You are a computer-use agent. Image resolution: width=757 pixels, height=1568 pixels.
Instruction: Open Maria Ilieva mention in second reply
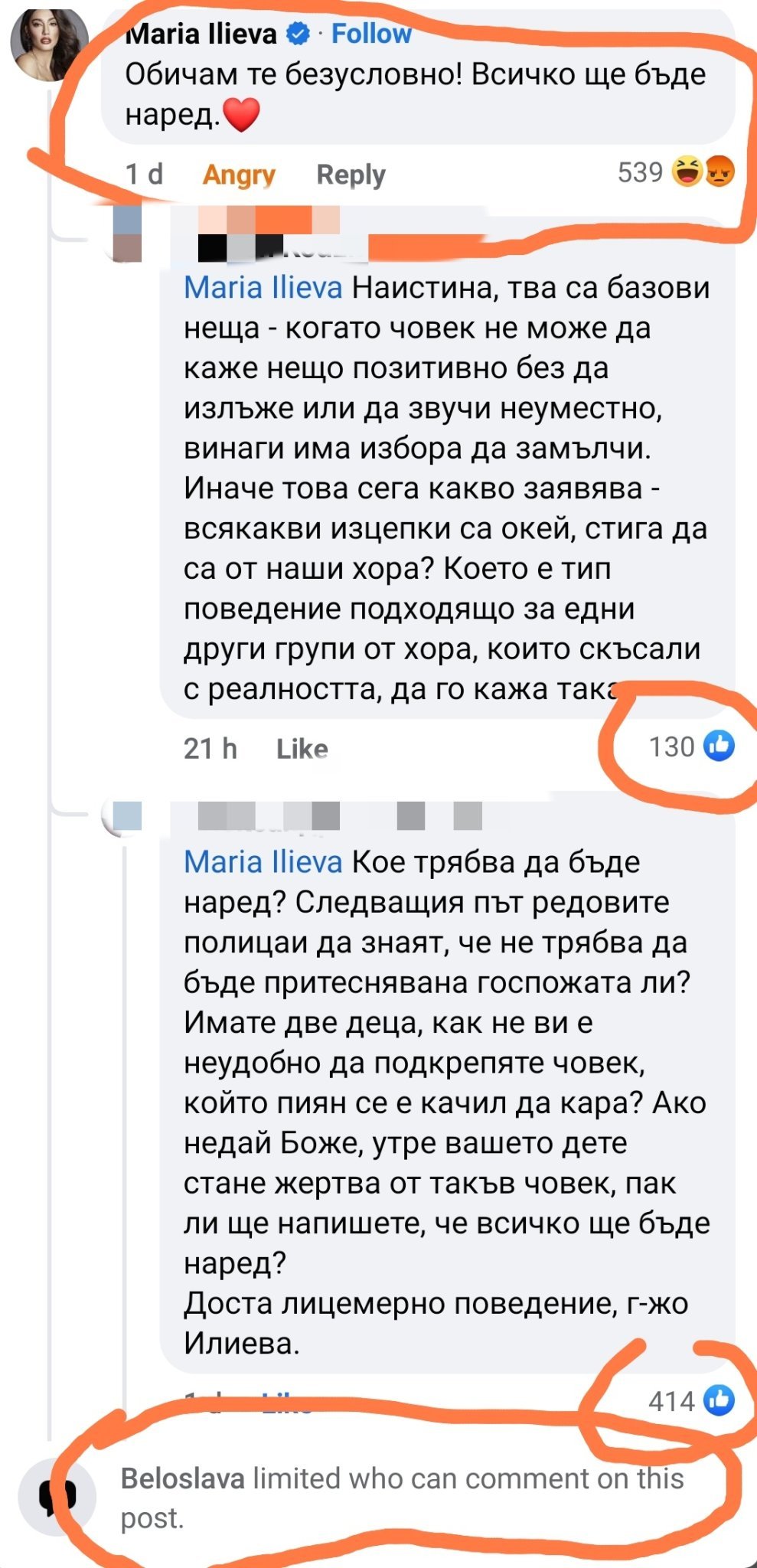click(x=263, y=862)
